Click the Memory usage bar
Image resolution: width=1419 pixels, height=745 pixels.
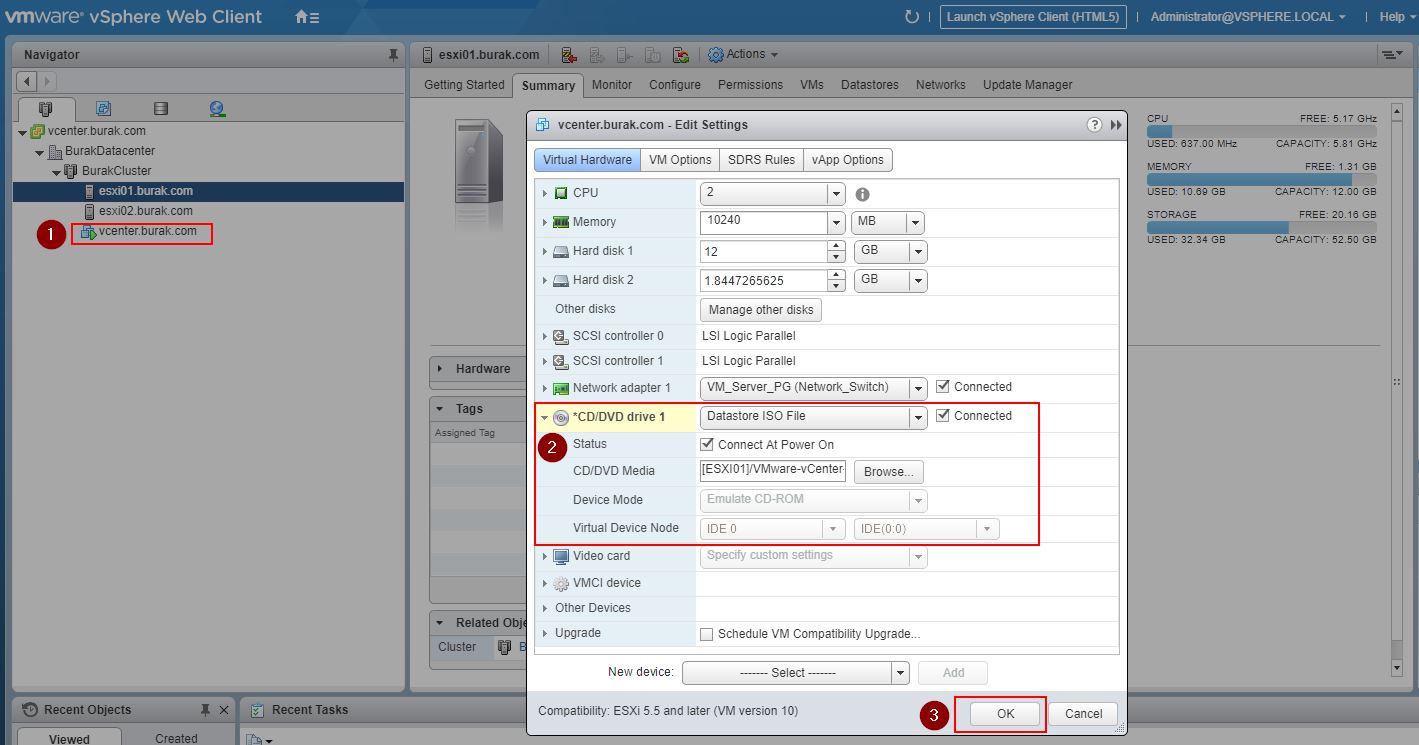point(1261,180)
